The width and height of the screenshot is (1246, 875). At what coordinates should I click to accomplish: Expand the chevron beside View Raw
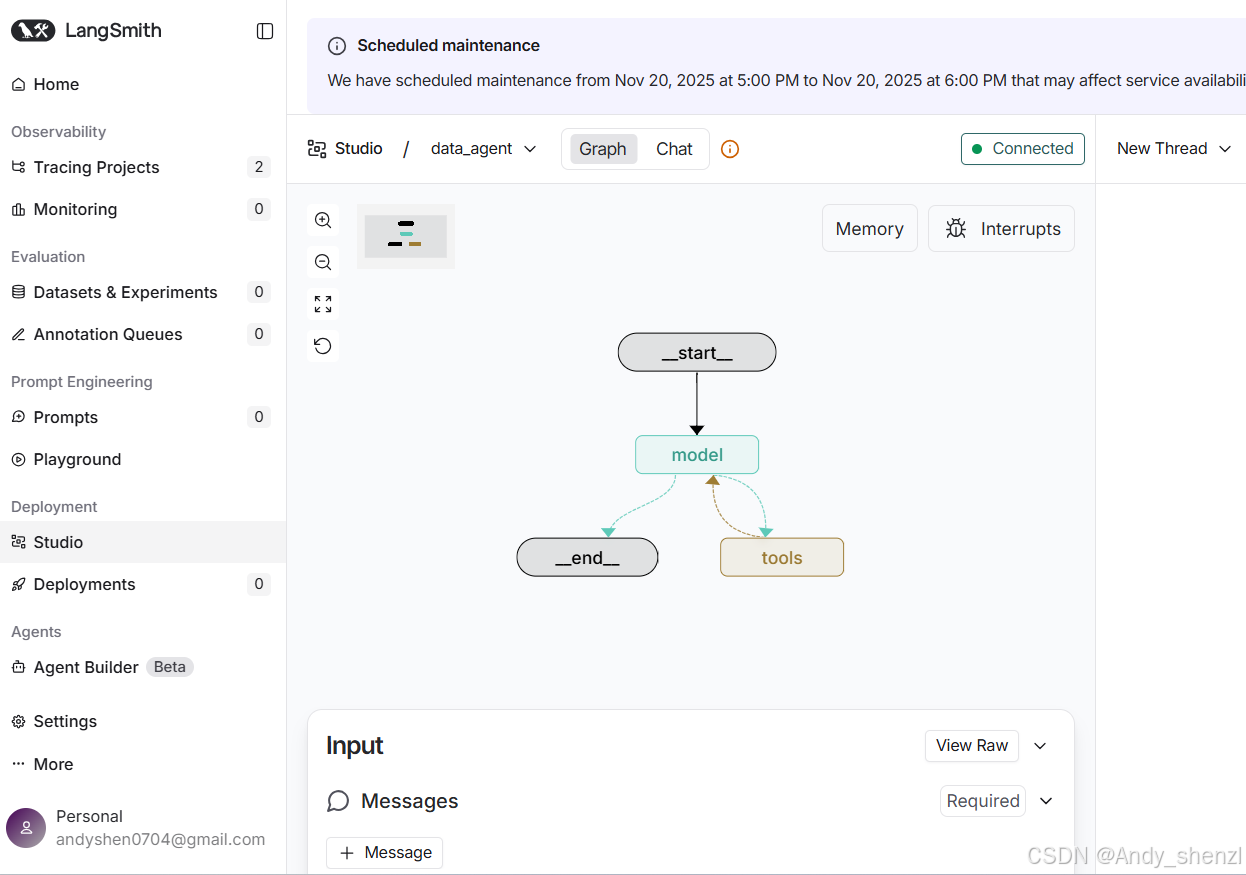point(1040,746)
